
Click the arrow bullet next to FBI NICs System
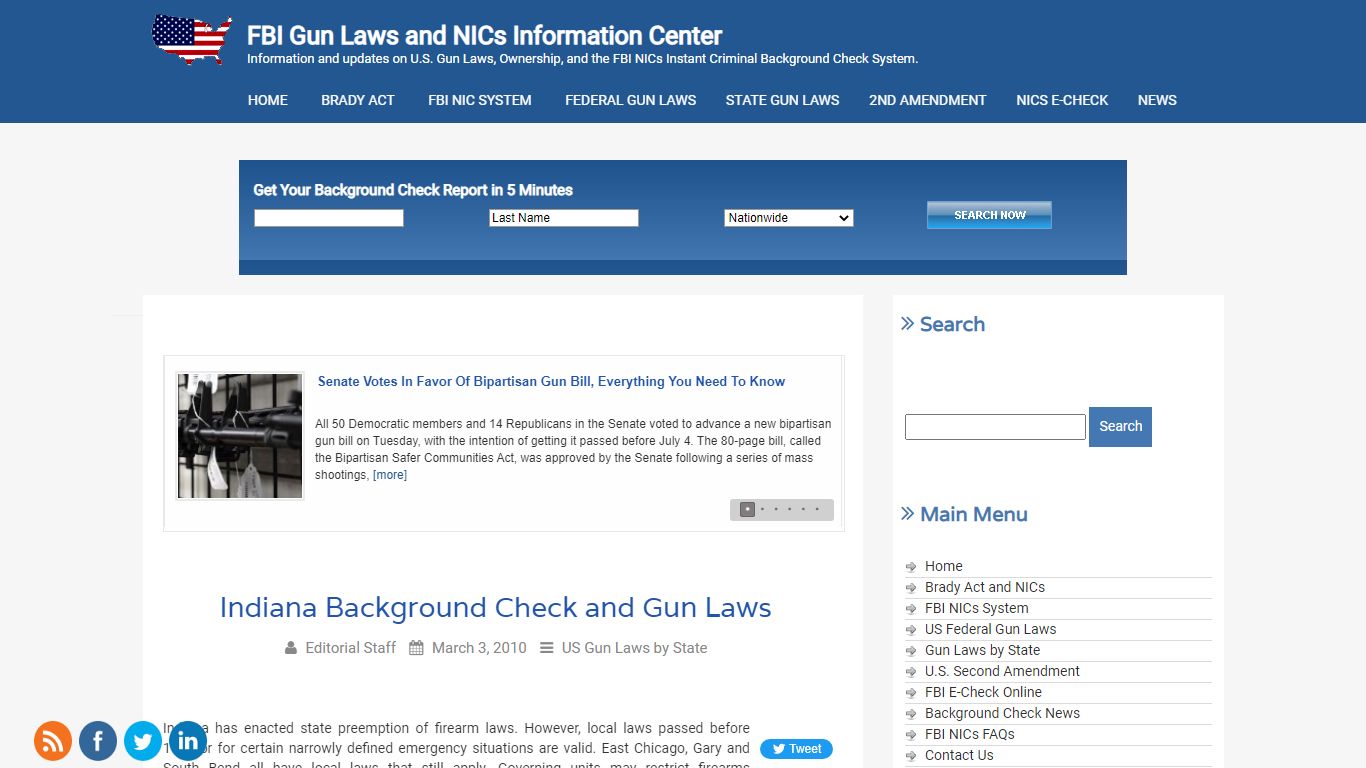pos(911,609)
